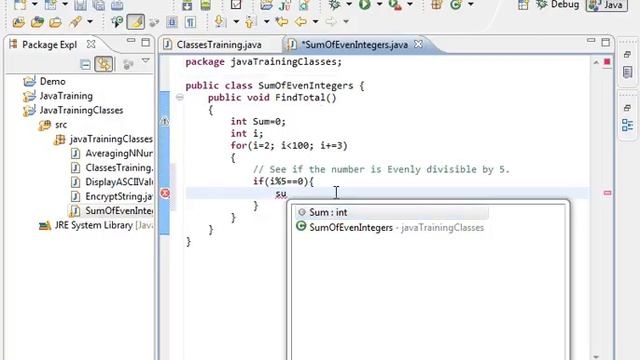Click the red error square on overview ruler
The height and width of the screenshot is (360, 640).
pos(607,62)
